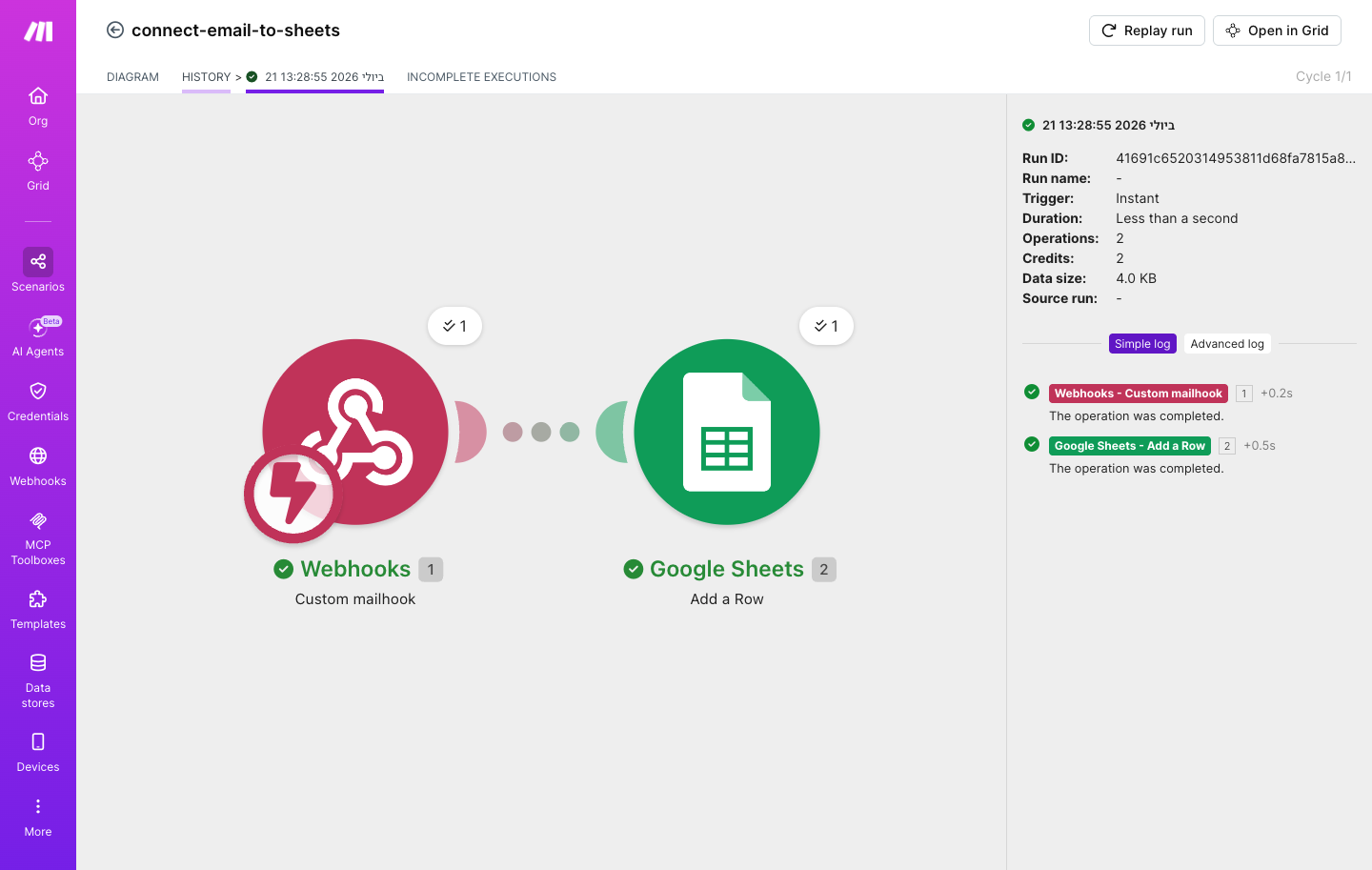Open INCOMPLETE EXECUTIONS tab
The height and width of the screenshot is (870, 1372).
[x=481, y=77]
